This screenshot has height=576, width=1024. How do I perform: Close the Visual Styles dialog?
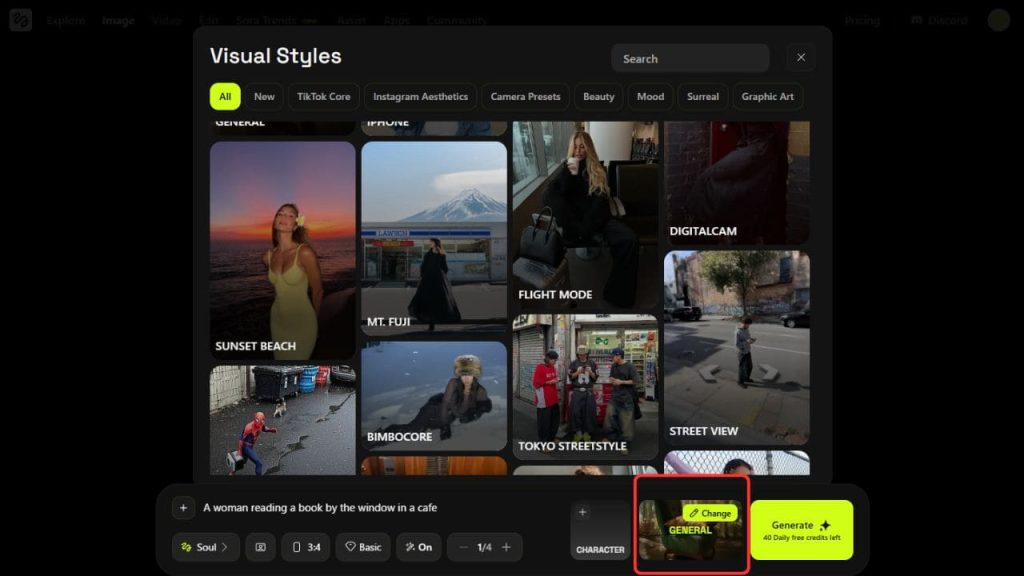pos(800,58)
